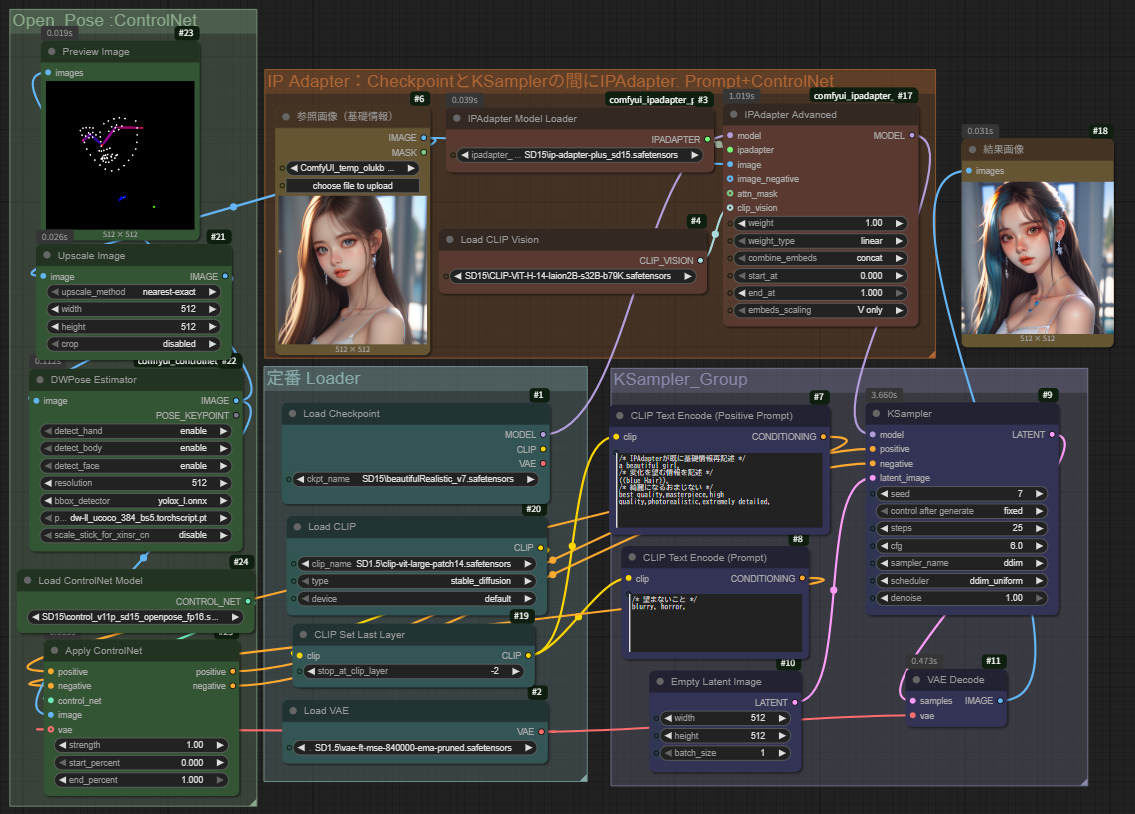Image resolution: width=1135 pixels, height=814 pixels.
Task: Click inside the positive prompt text box
Action: pos(720,490)
